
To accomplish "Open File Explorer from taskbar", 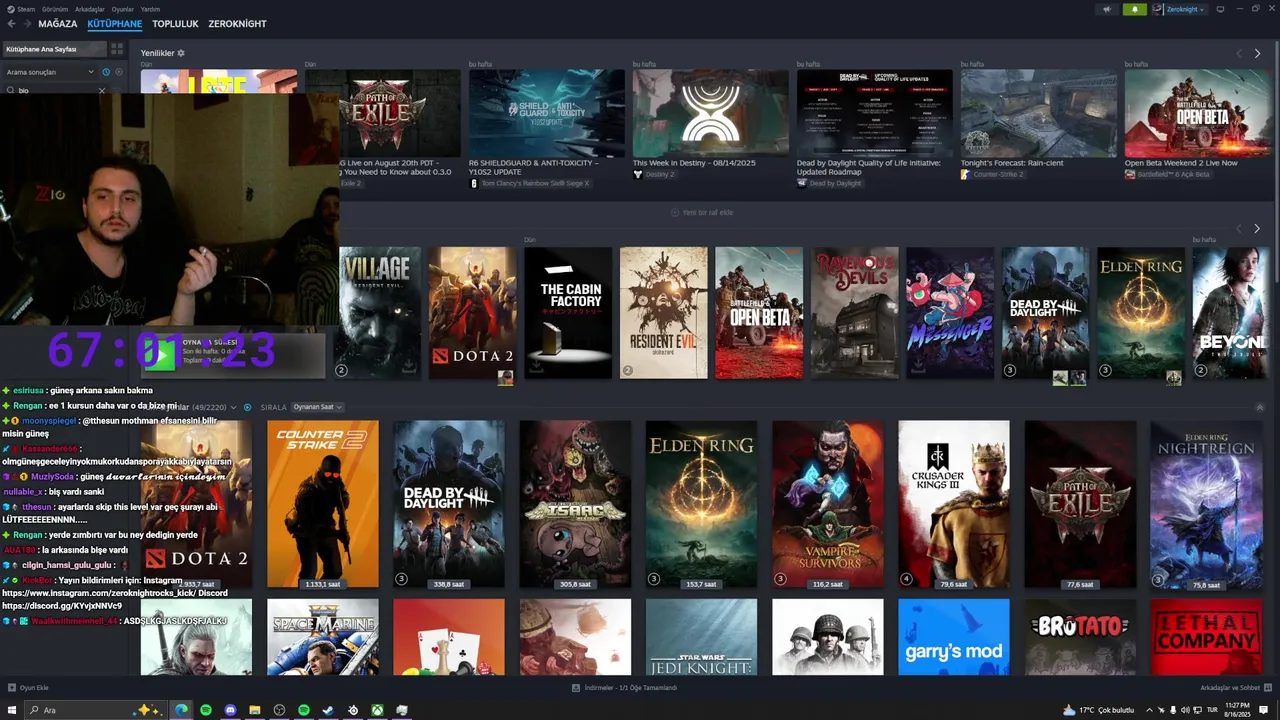I will pyautogui.click(x=255, y=710).
